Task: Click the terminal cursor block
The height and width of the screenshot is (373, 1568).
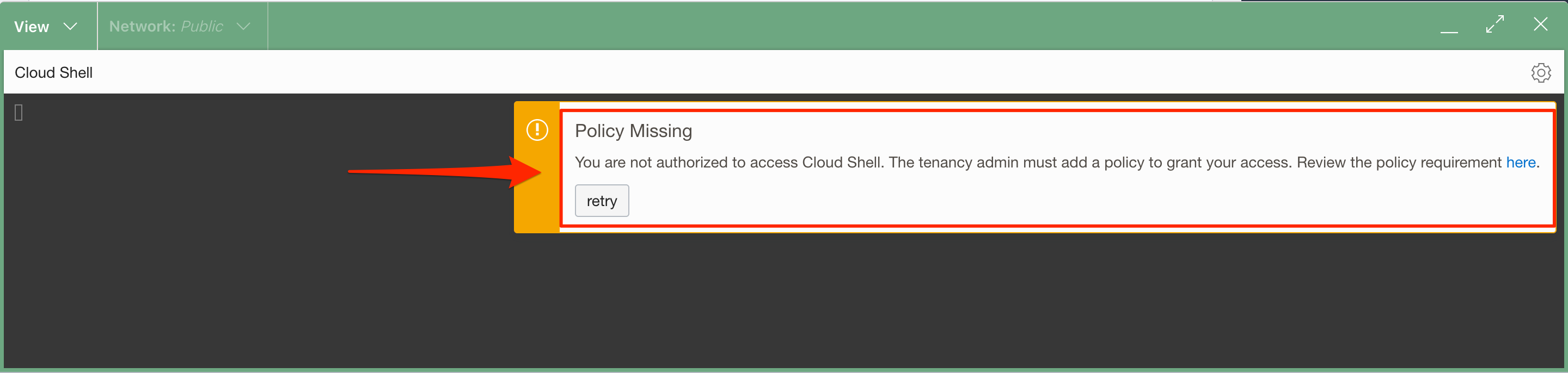Action: [x=19, y=113]
